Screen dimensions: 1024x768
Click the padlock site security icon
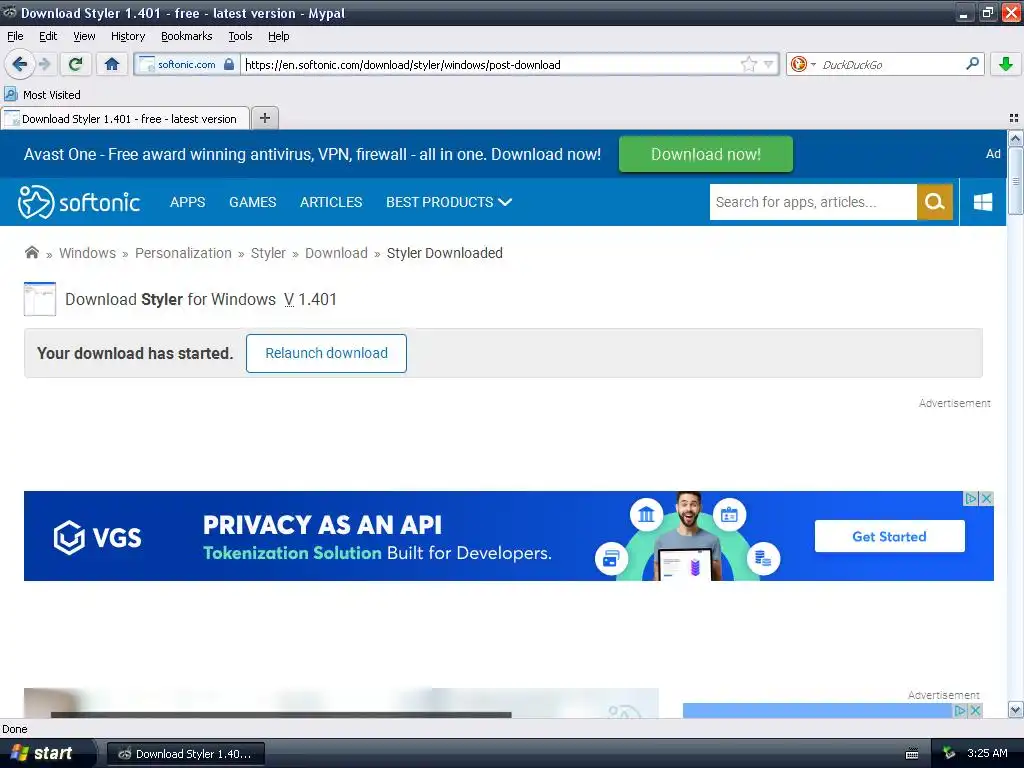click(x=229, y=64)
